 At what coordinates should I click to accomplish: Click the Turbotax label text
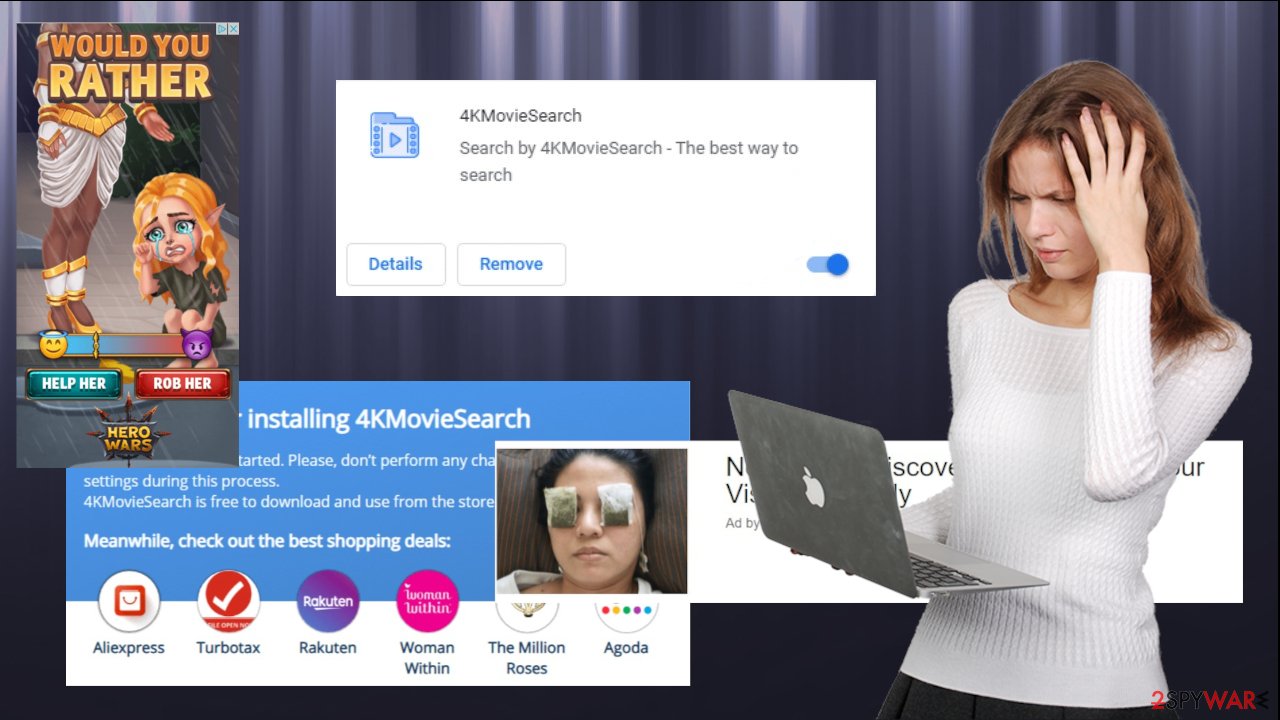[228, 647]
